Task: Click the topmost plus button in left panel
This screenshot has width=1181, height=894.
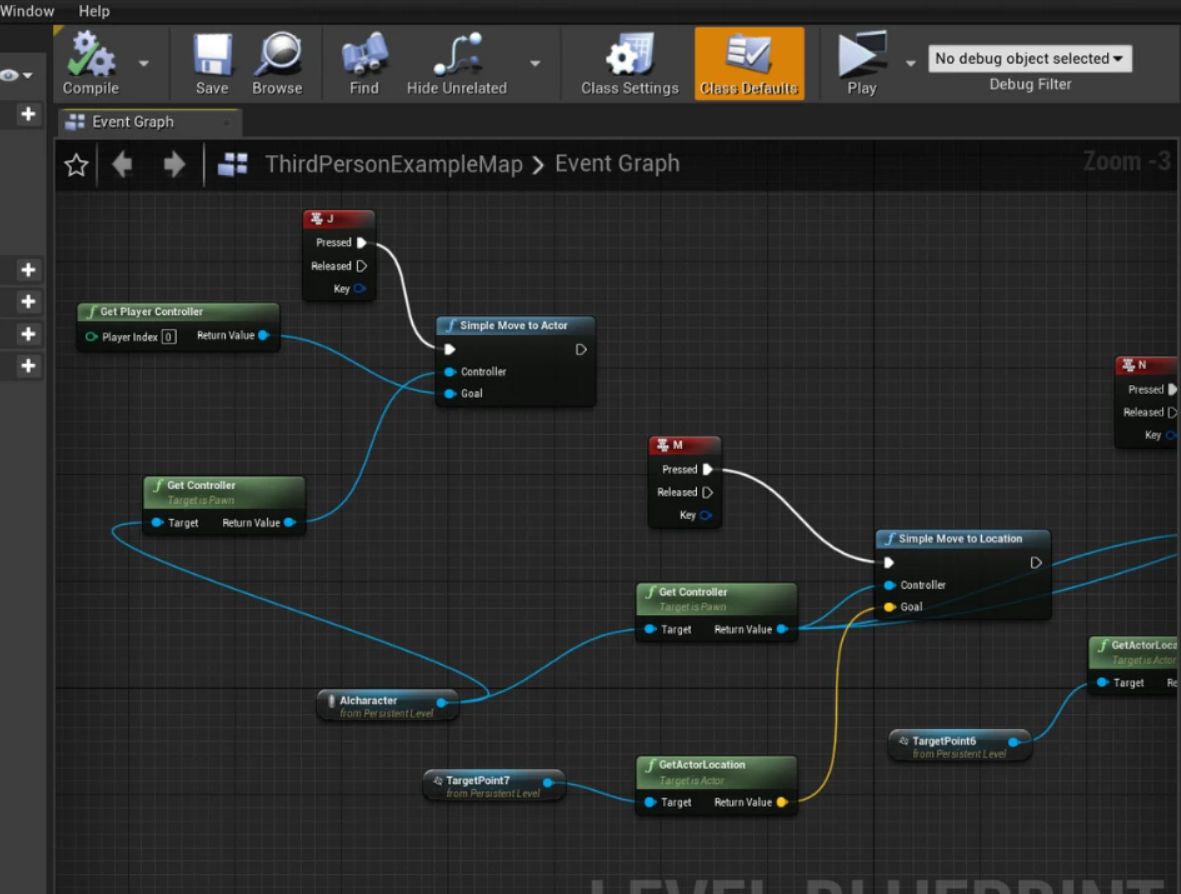Action: [28, 114]
